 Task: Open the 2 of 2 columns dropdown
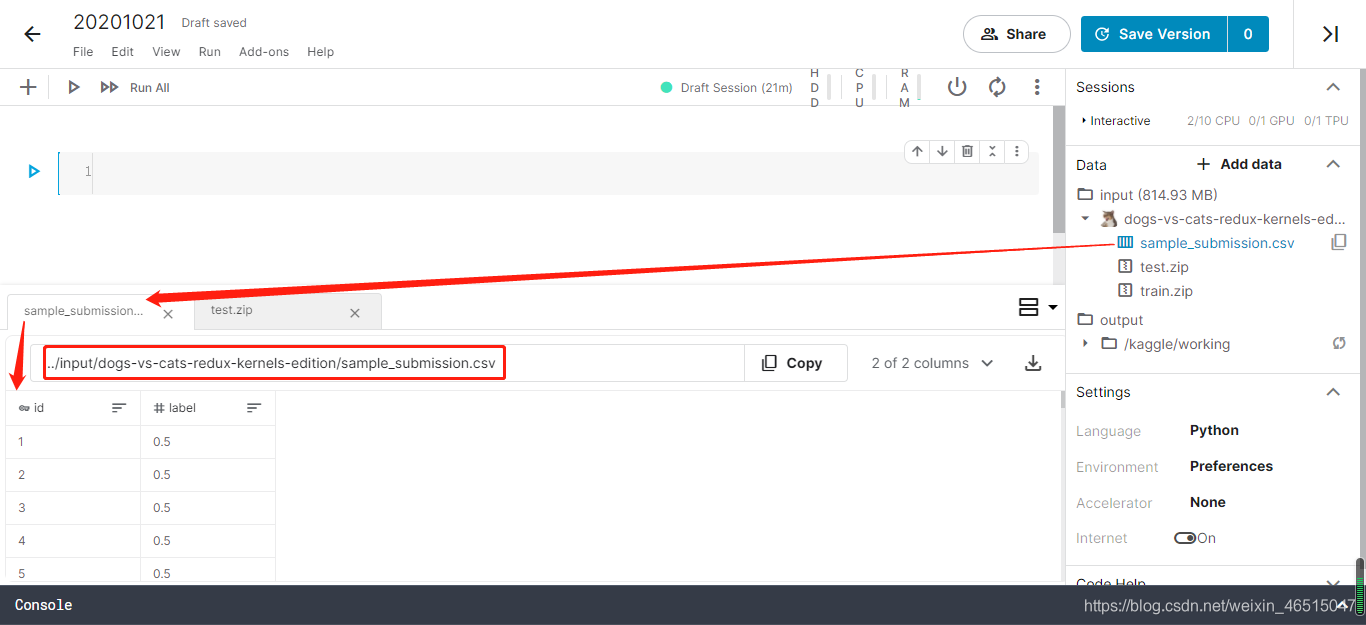(x=932, y=363)
